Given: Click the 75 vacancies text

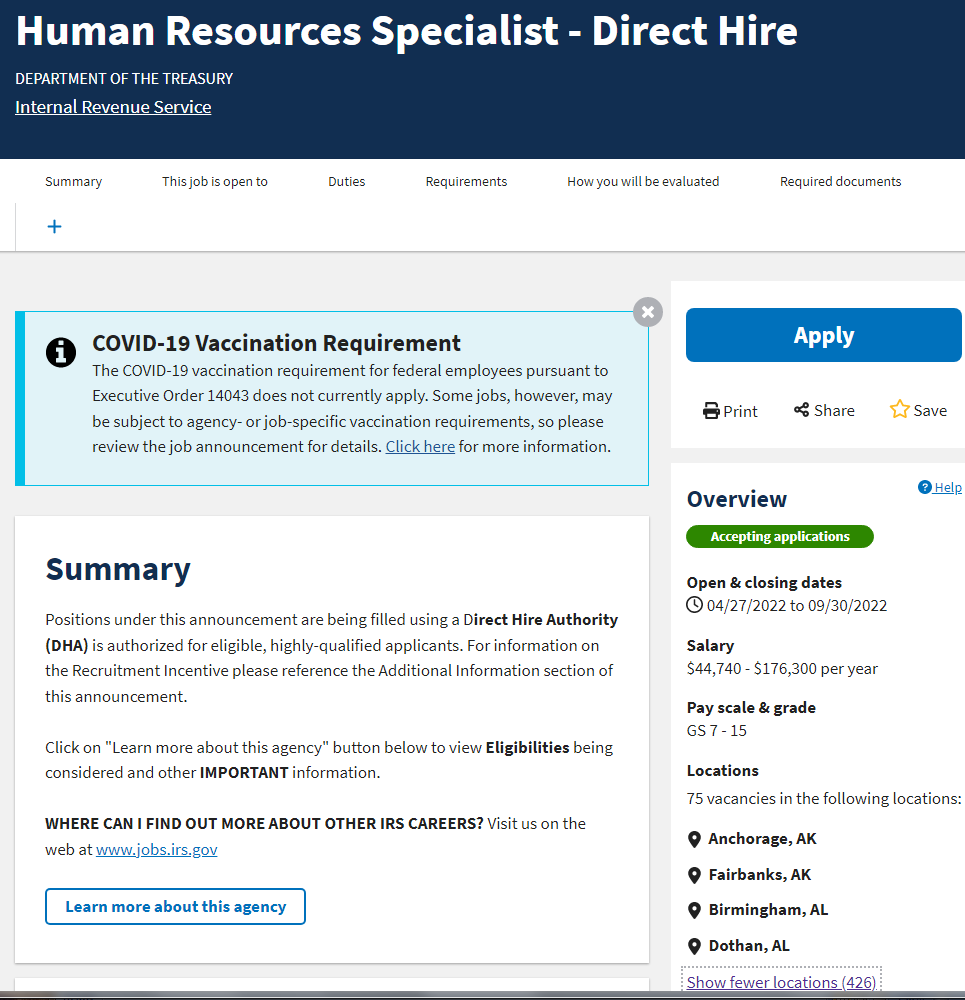Looking at the screenshot, I should point(823,798).
